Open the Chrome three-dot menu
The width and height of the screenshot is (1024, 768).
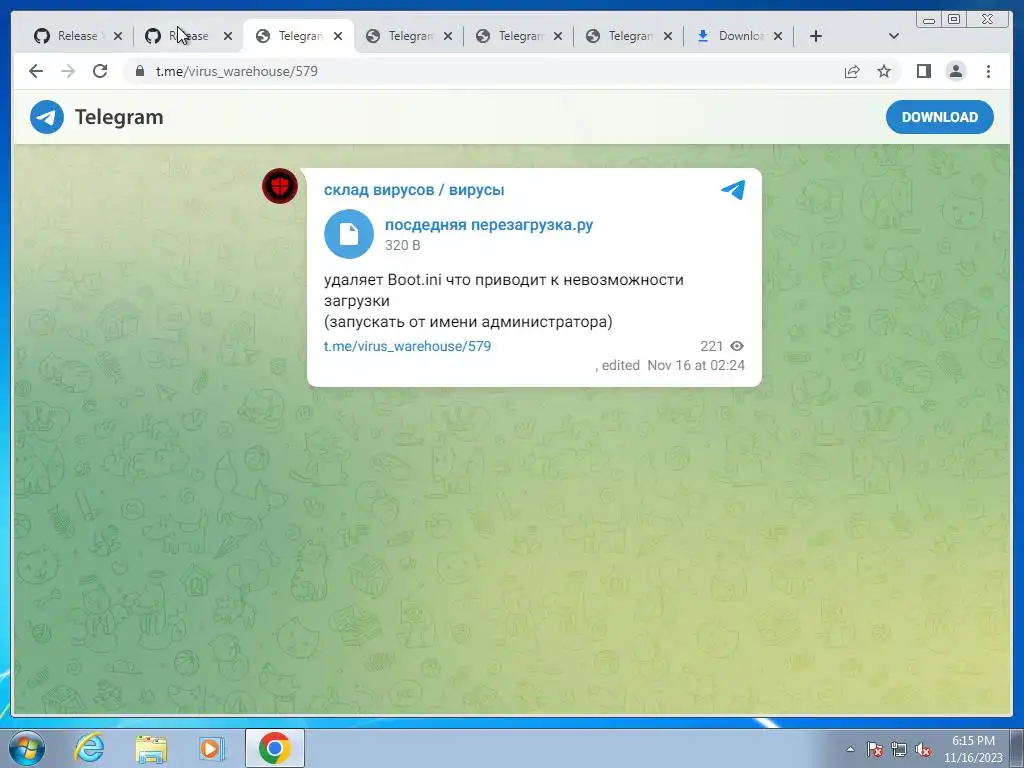coord(988,71)
